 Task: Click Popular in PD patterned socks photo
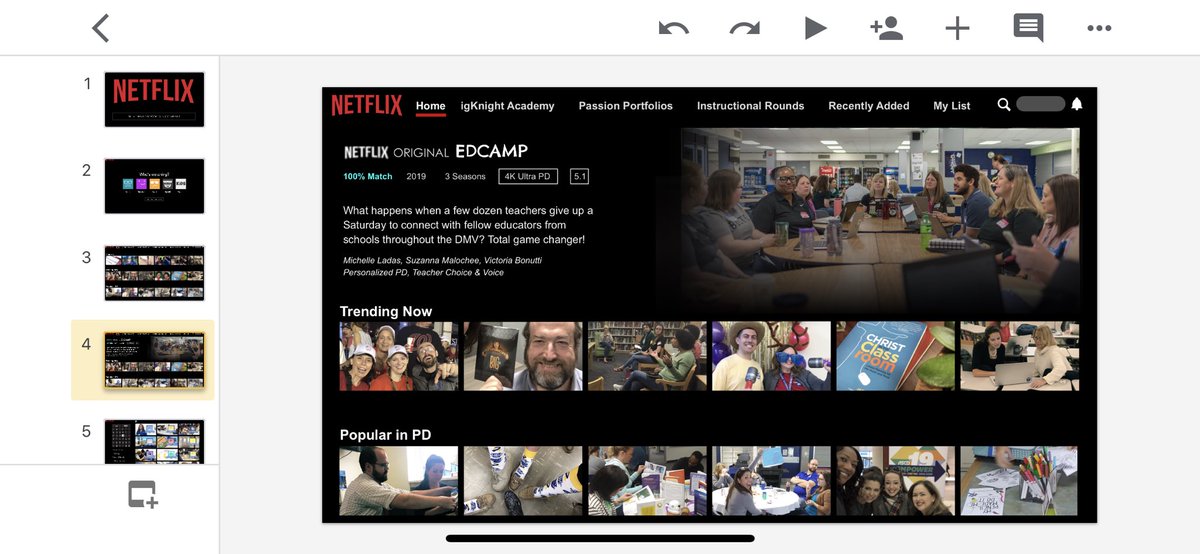point(523,481)
